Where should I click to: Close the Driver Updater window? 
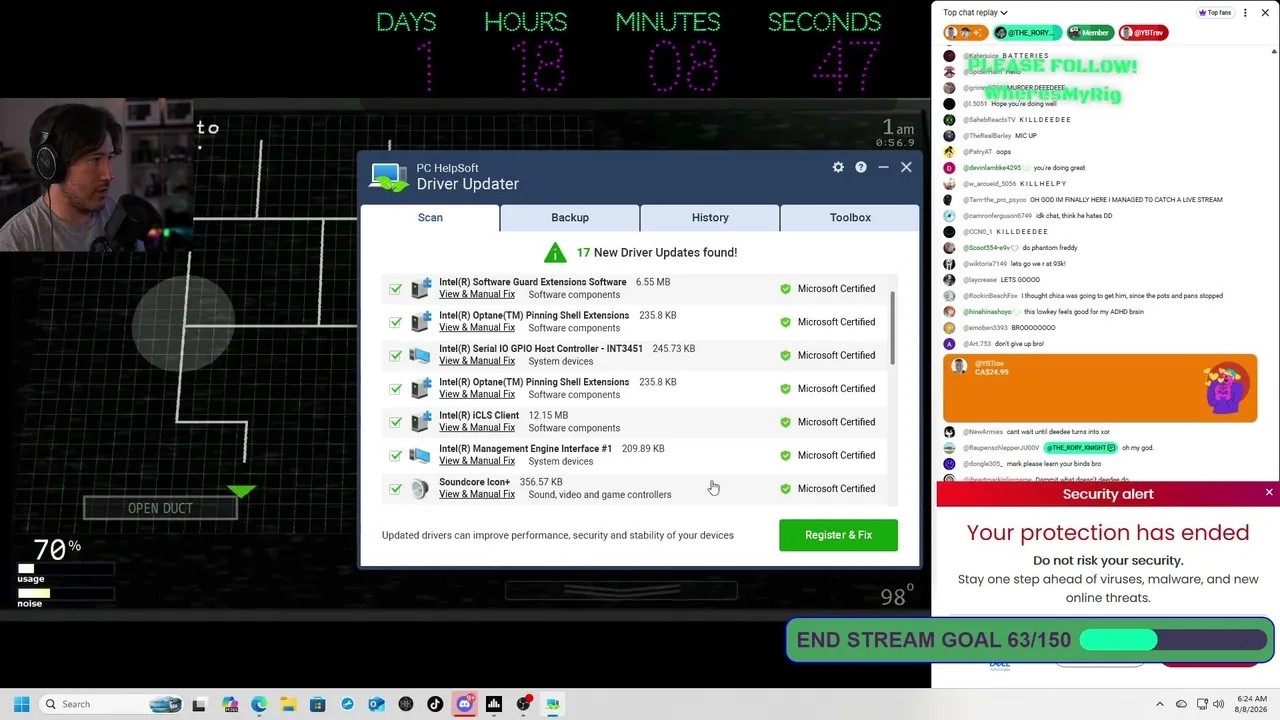pyautogui.click(x=906, y=167)
